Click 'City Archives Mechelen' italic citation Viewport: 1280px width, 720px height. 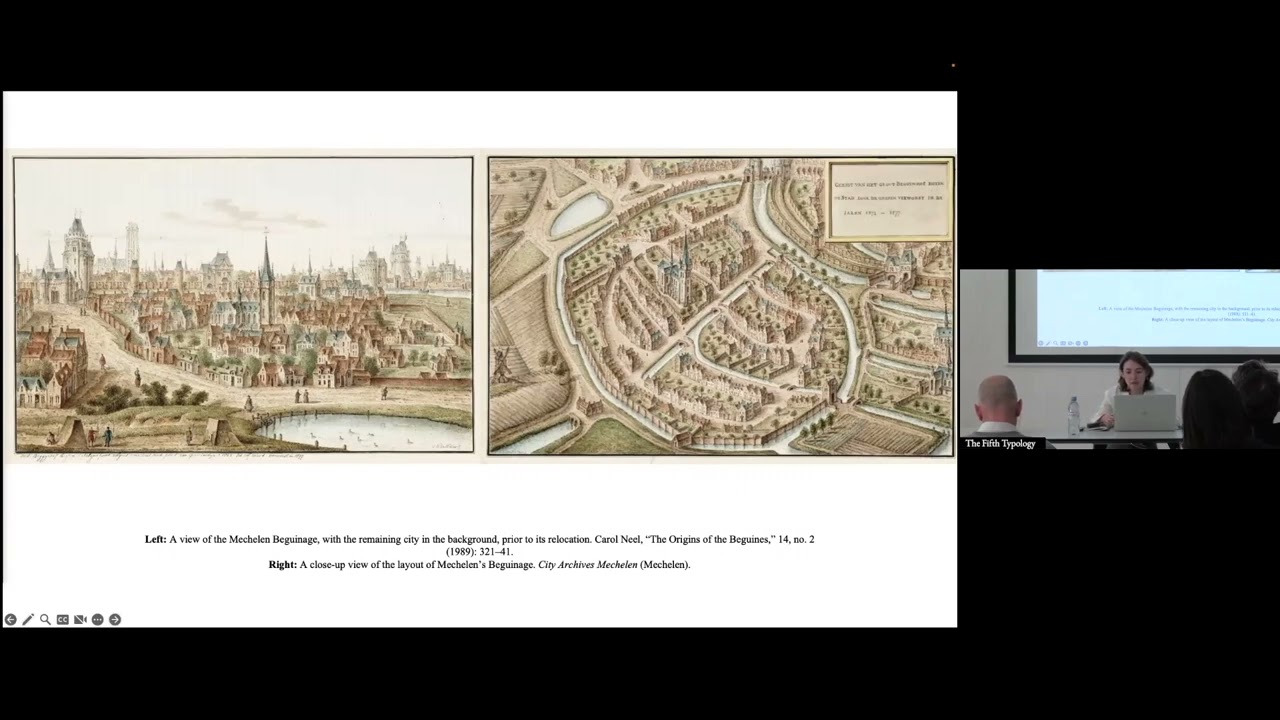click(588, 565)
